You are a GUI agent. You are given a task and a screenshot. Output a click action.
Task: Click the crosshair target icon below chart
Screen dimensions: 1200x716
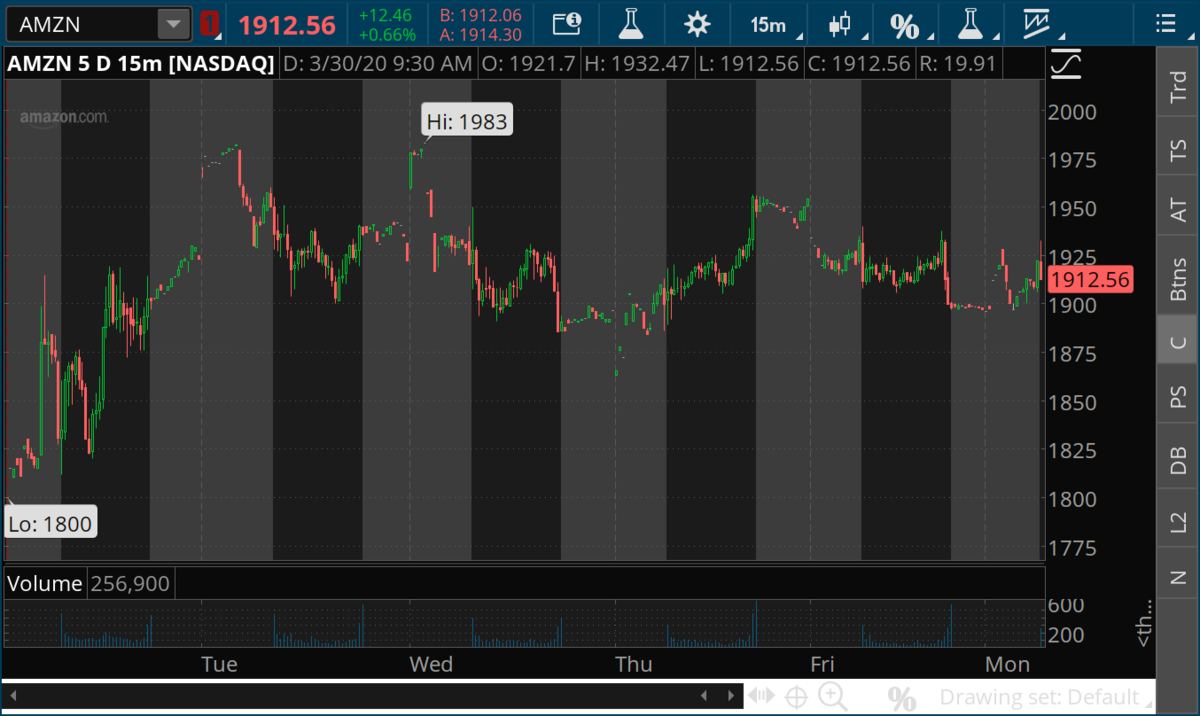click(x=797, y=697)
